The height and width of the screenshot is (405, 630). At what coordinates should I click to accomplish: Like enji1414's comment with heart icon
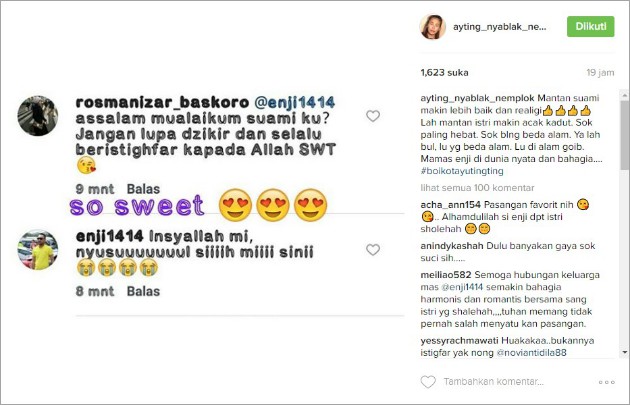tap(373, 250)
